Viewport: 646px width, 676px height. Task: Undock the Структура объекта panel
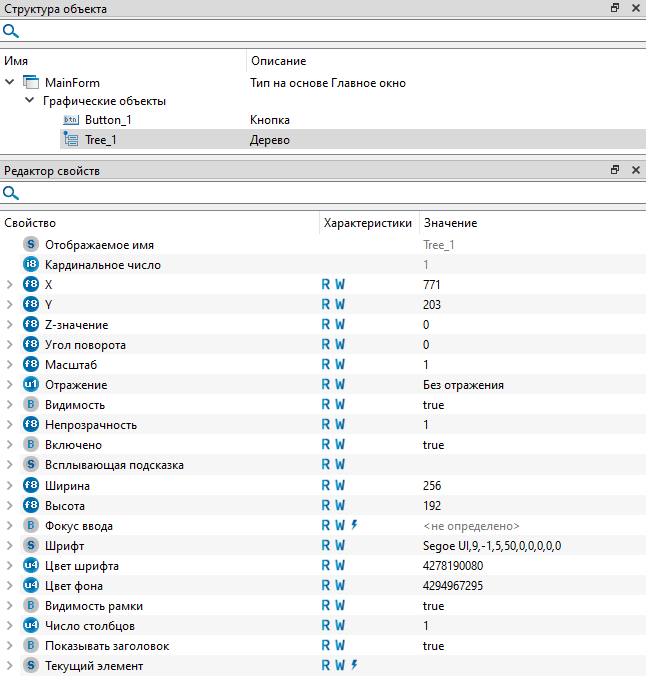pyautogui.click(x=615, y=8)
